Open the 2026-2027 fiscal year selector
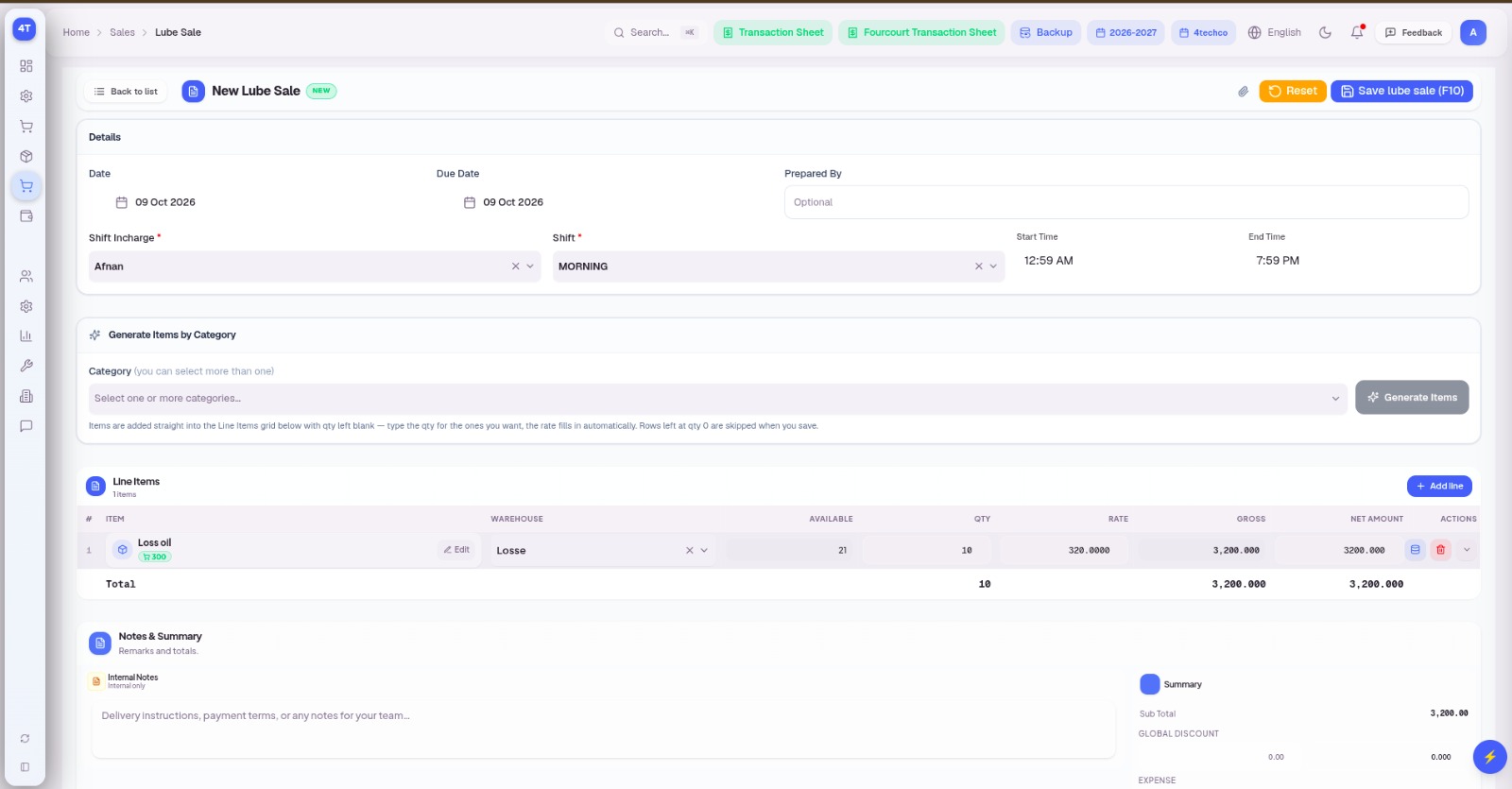This screenshot has height=789, width=1512. [x=1125, y=32]
